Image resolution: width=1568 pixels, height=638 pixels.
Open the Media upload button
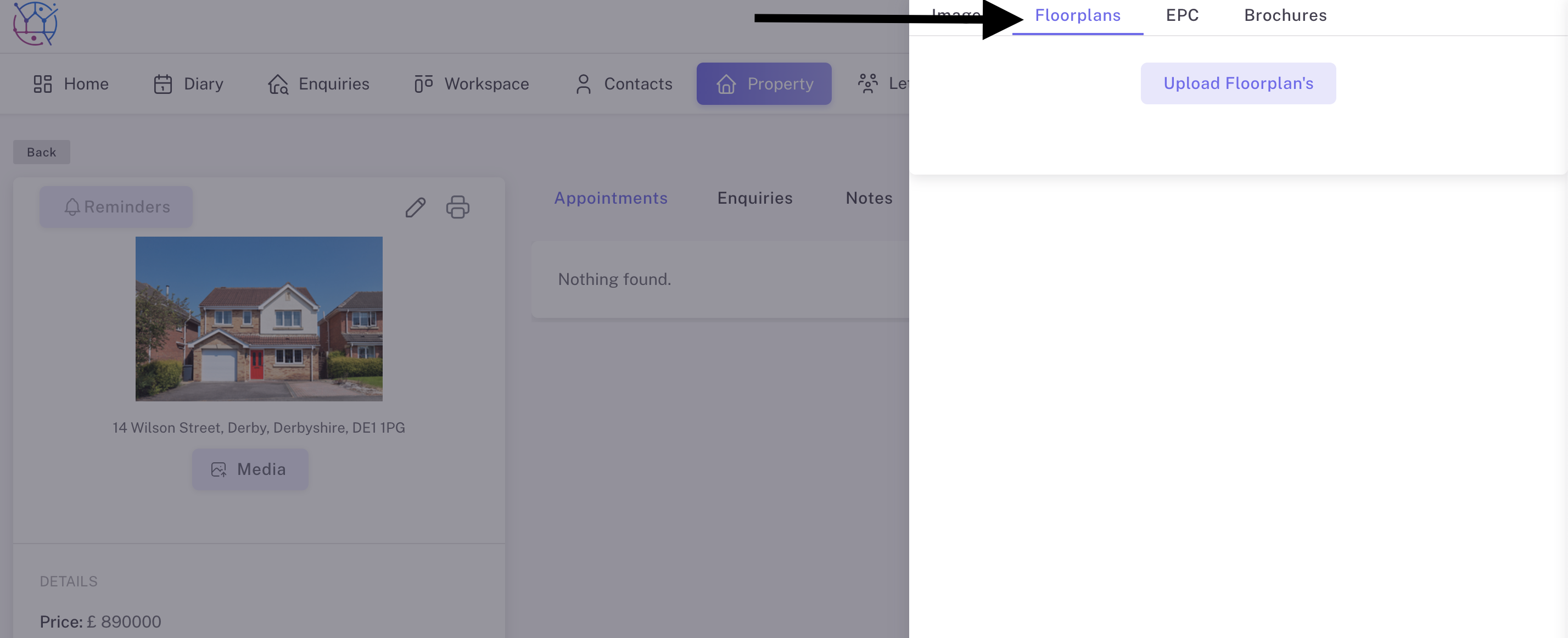pos(250,469)
